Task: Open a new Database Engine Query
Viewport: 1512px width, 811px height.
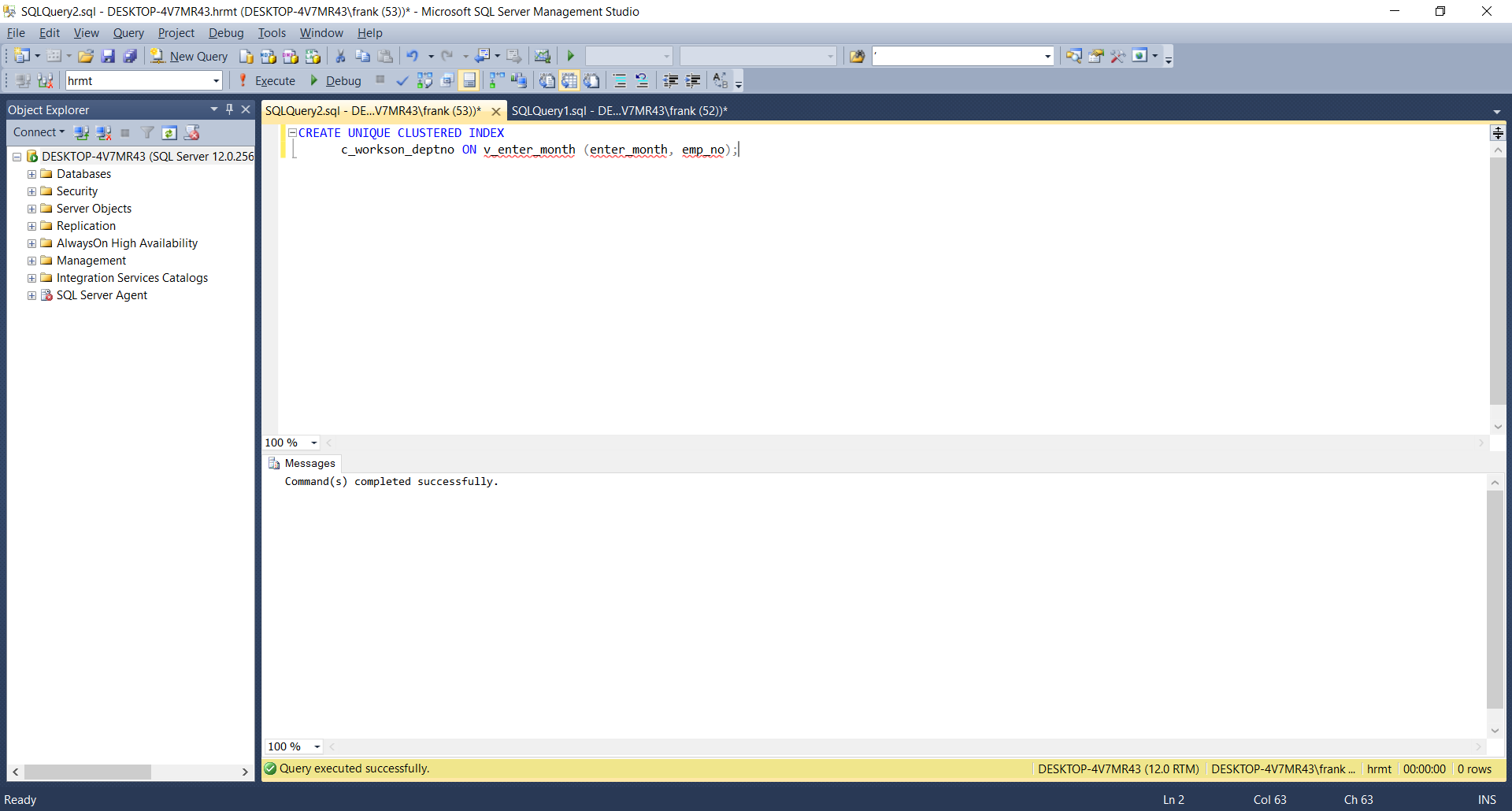Action: coord(246,56)
